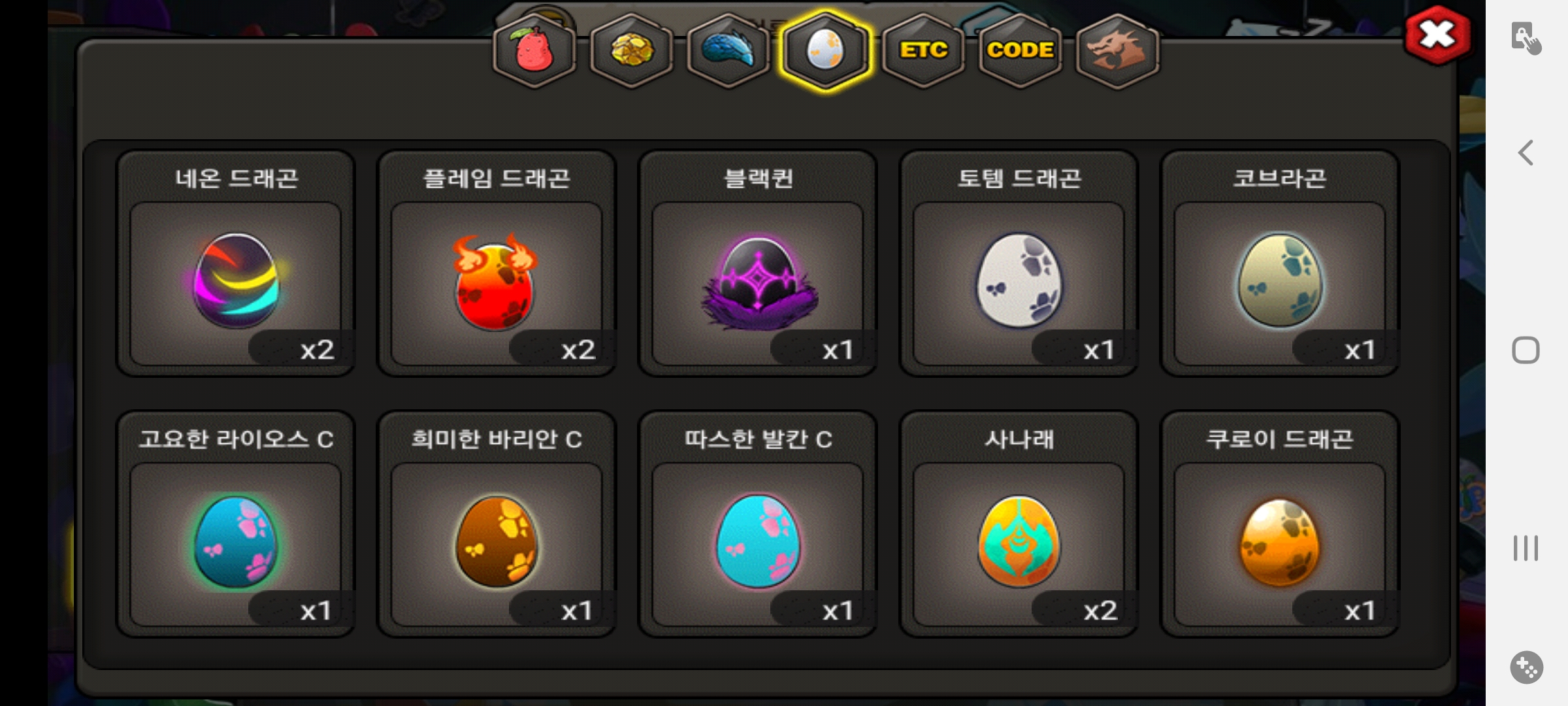1568x706 pixels.
Task: Close the inventory with red X
Action: (x=1438, y=35)
